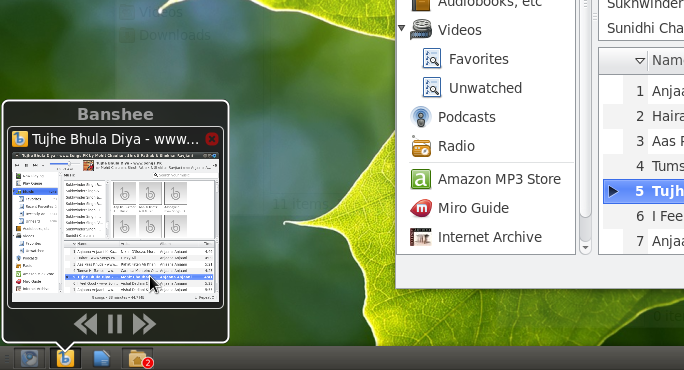Click the Internet Archive label
This screenshot has width=684, height=370.
(x=489, y=237)
